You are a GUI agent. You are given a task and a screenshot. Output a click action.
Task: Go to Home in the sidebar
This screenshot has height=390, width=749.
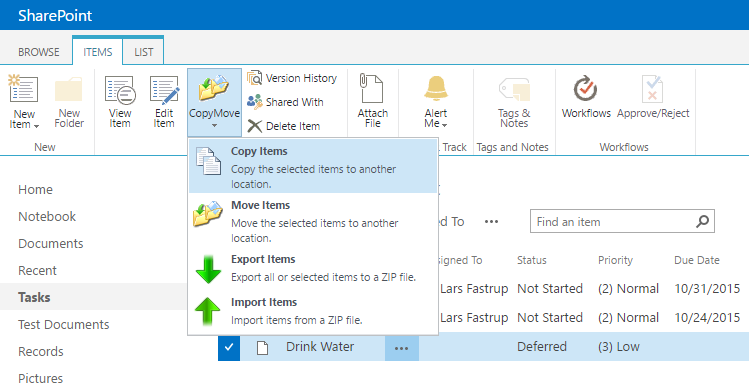click(35, 190)
